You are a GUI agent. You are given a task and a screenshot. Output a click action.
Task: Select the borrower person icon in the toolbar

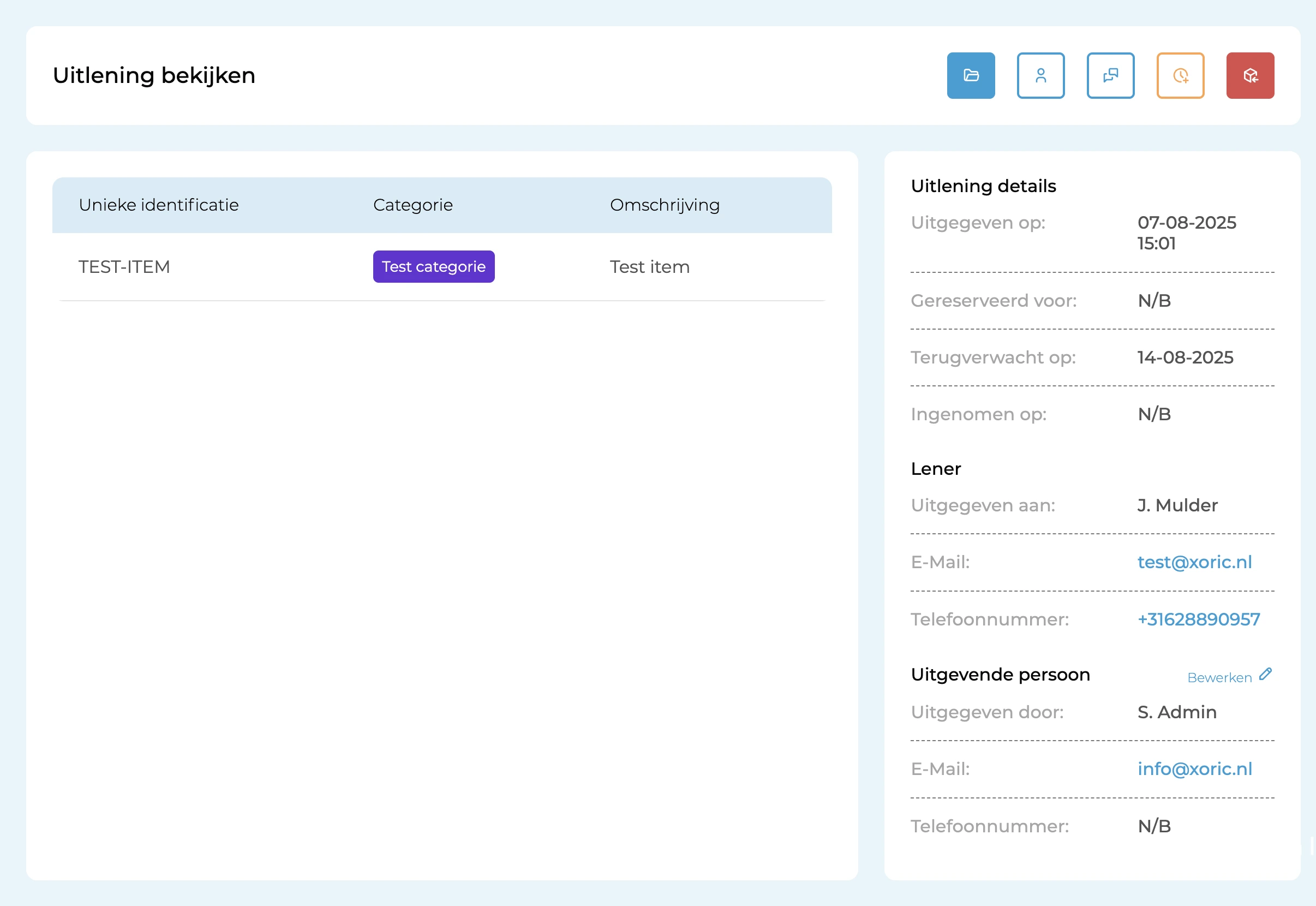(1040, 75)
